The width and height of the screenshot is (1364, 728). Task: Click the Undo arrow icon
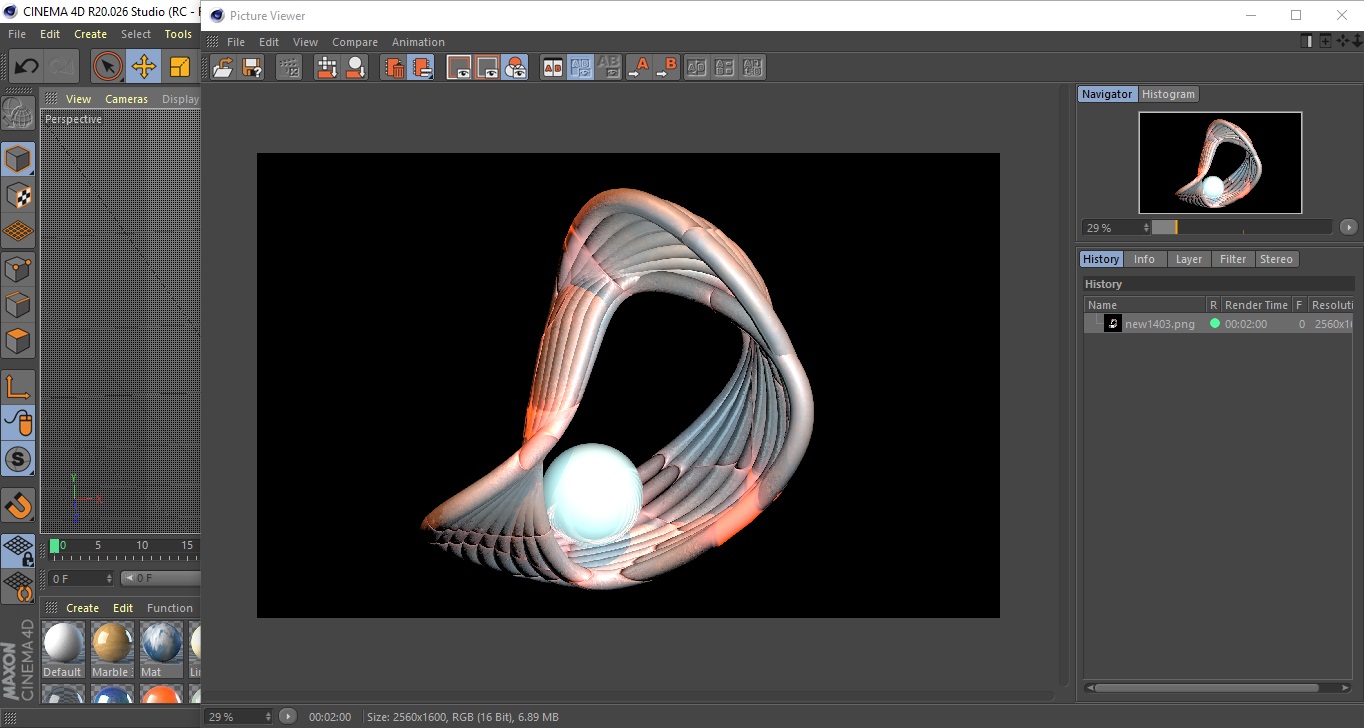(x=26, y=67)
